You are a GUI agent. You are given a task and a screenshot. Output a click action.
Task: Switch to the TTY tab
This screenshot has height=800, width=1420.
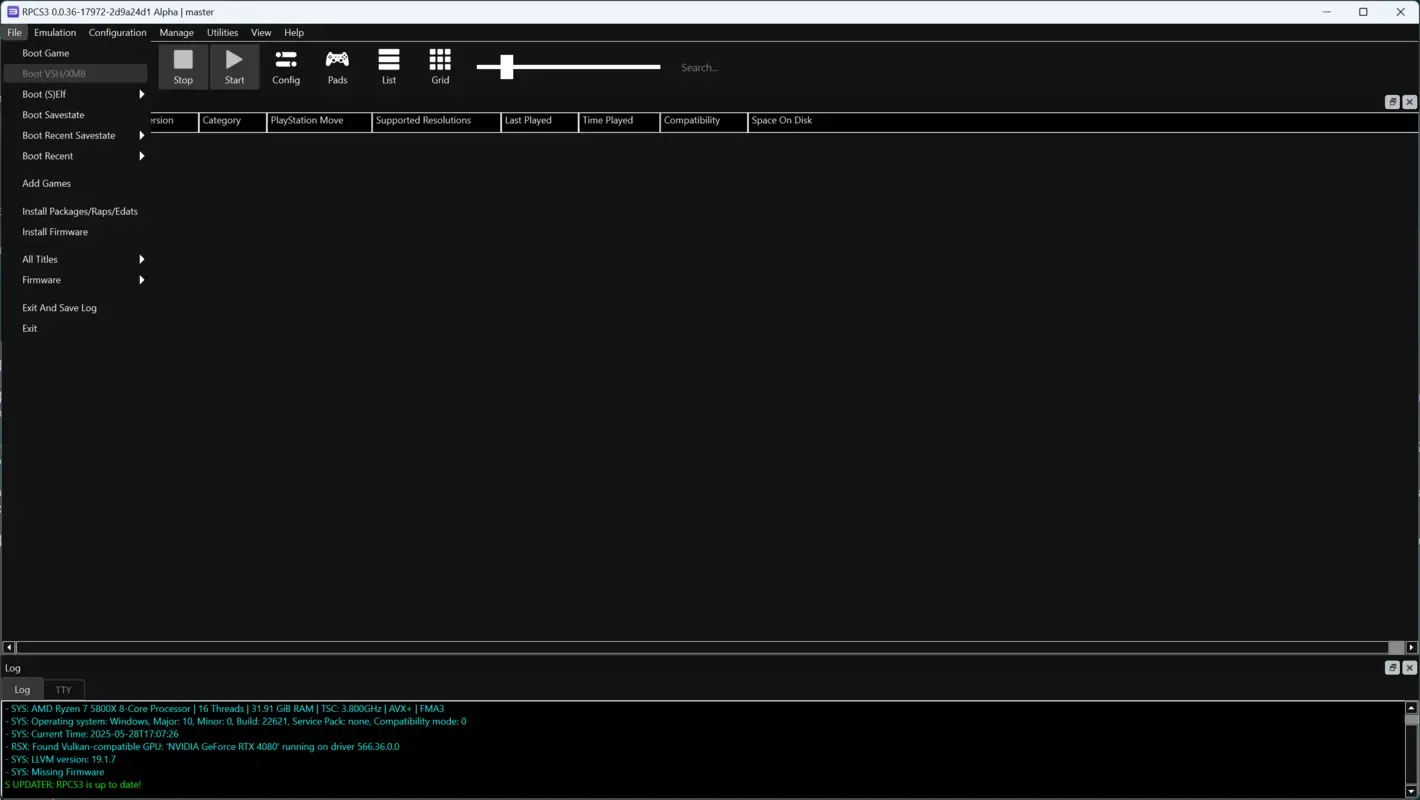click(x=63, y=689)
